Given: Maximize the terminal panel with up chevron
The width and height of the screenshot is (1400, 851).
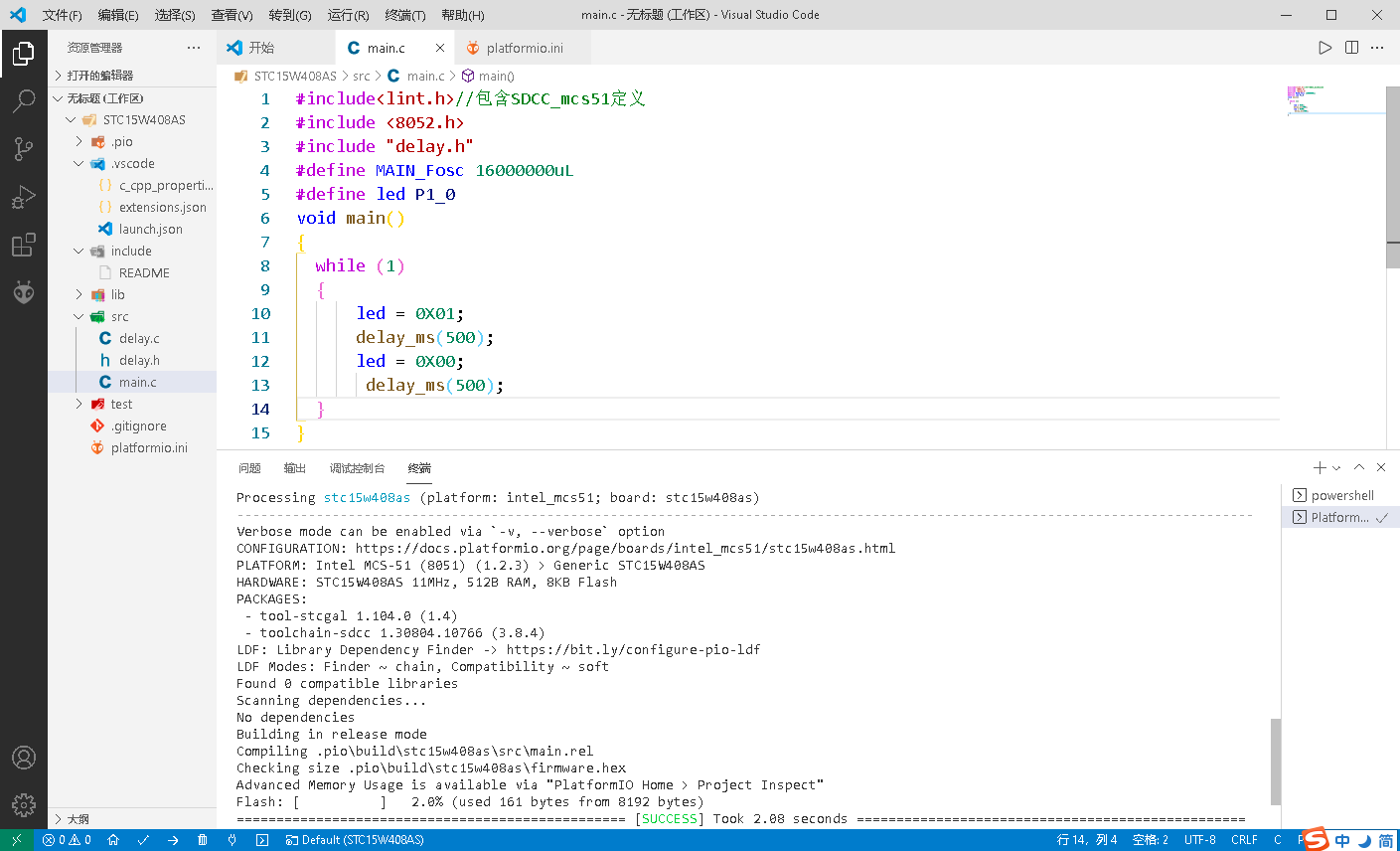Looking at the screenshot, I should click(x=1359, y=467).
